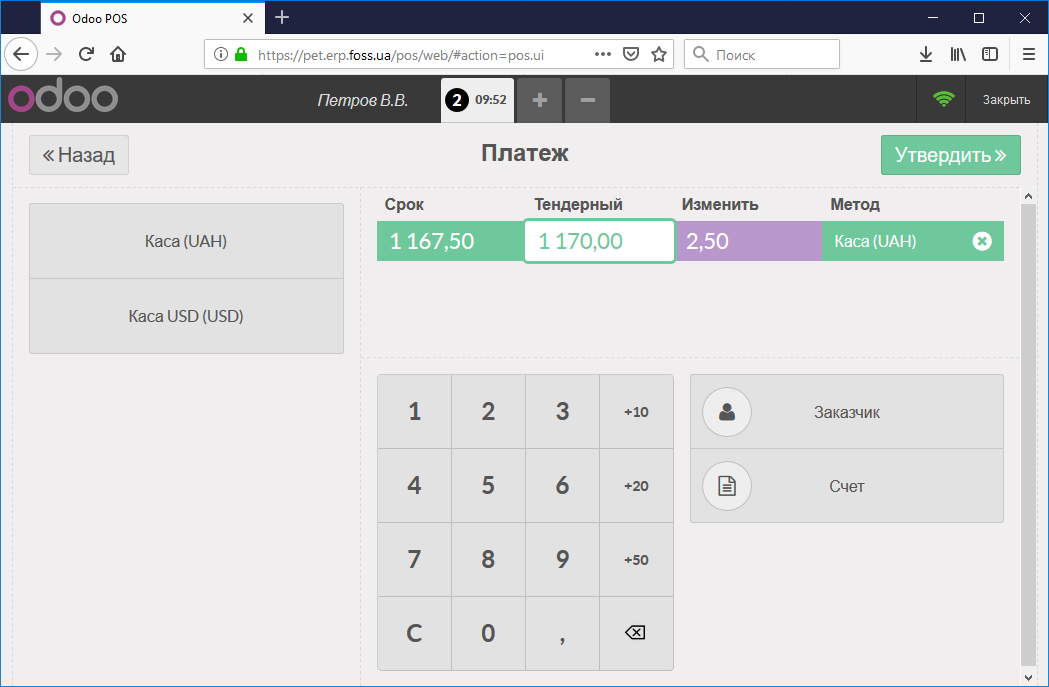
Task: Add +20 to tendered amount
Action: click(x=636, y=486)
